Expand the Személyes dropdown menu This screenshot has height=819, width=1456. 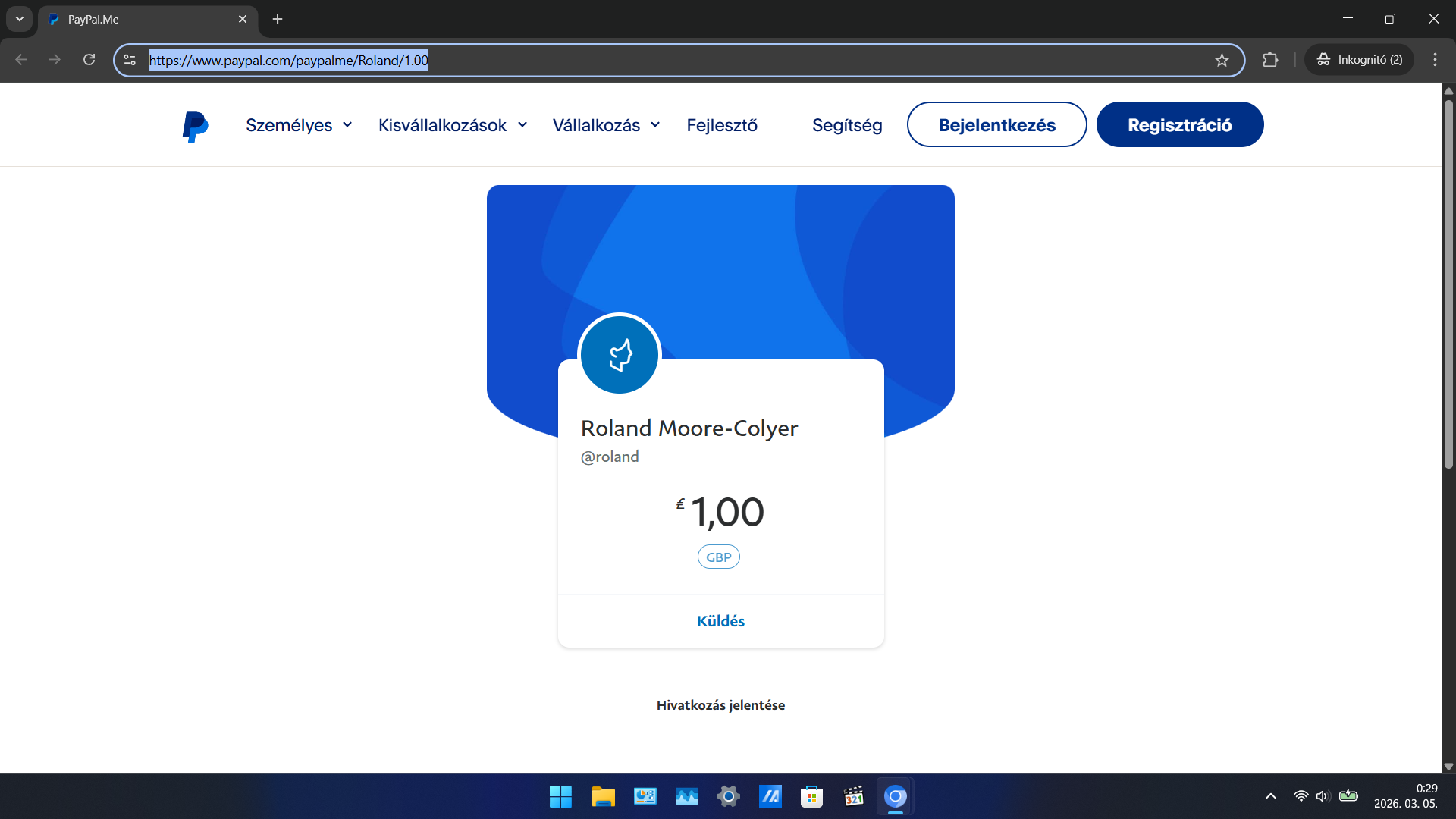pyautogui.click(x=299, y=125)
